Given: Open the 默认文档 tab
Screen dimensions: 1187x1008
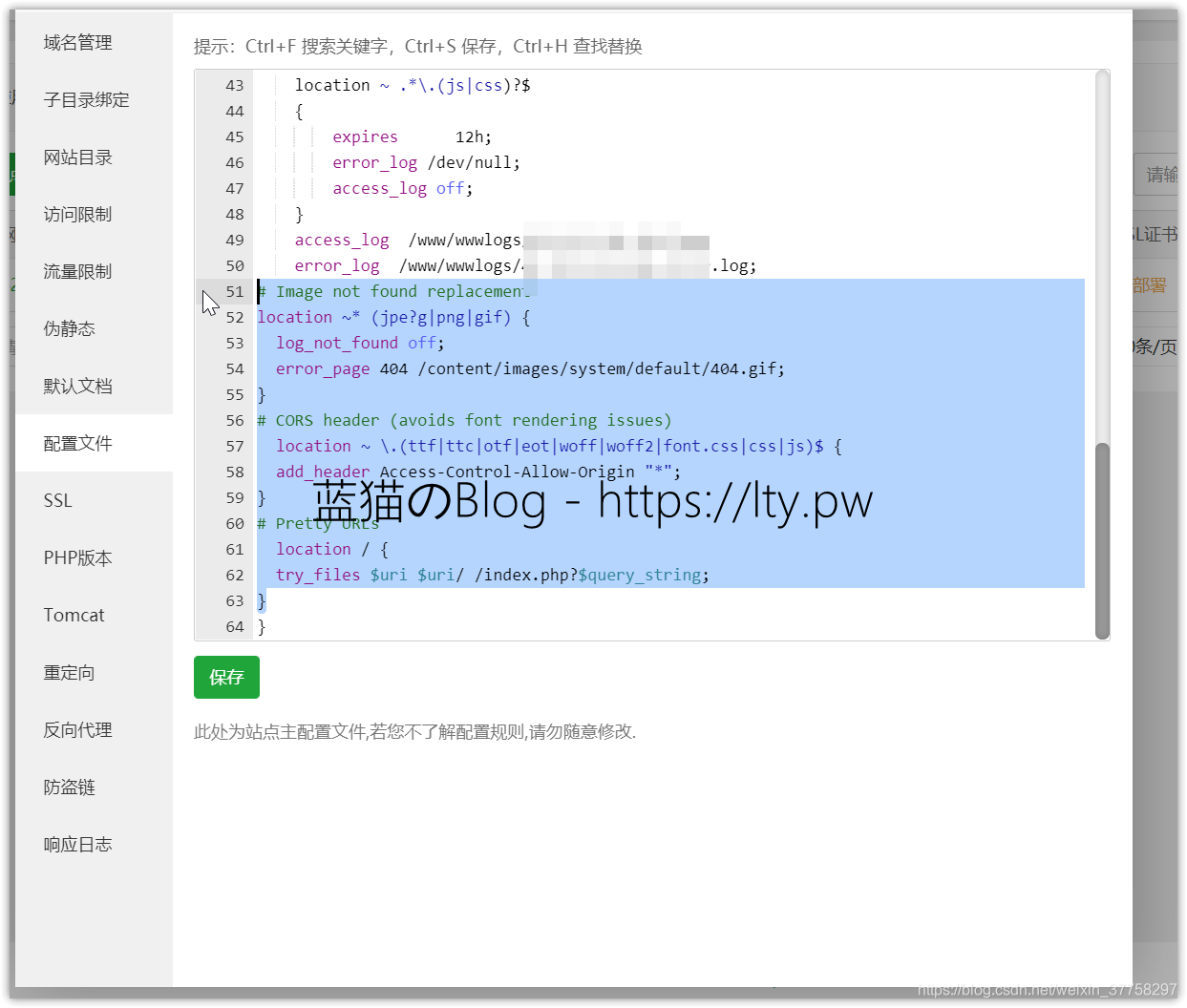Looking at the screenshot, I should (94, 386).
